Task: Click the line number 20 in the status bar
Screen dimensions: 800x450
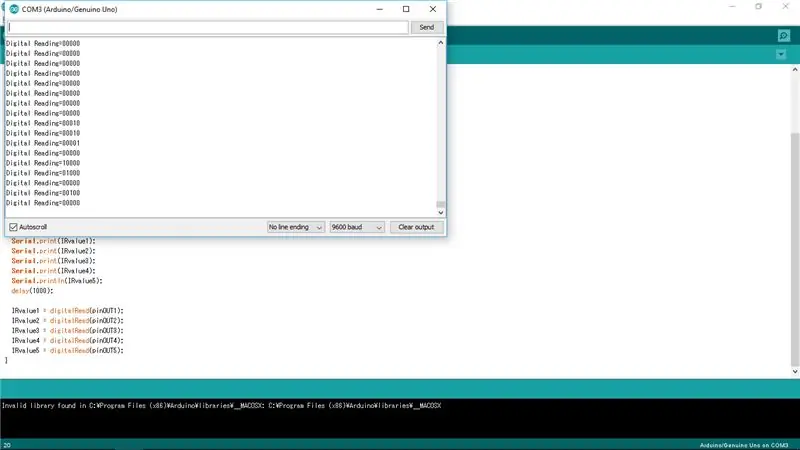Action: [x=7, y=445]
